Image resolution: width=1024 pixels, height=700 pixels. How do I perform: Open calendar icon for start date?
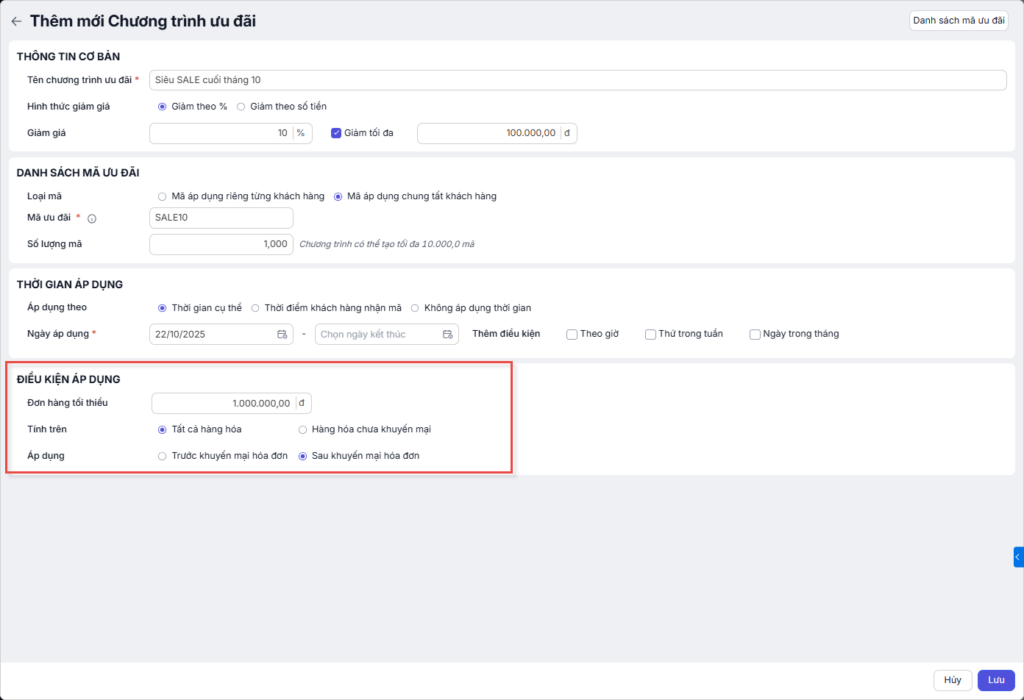(282, 334)
